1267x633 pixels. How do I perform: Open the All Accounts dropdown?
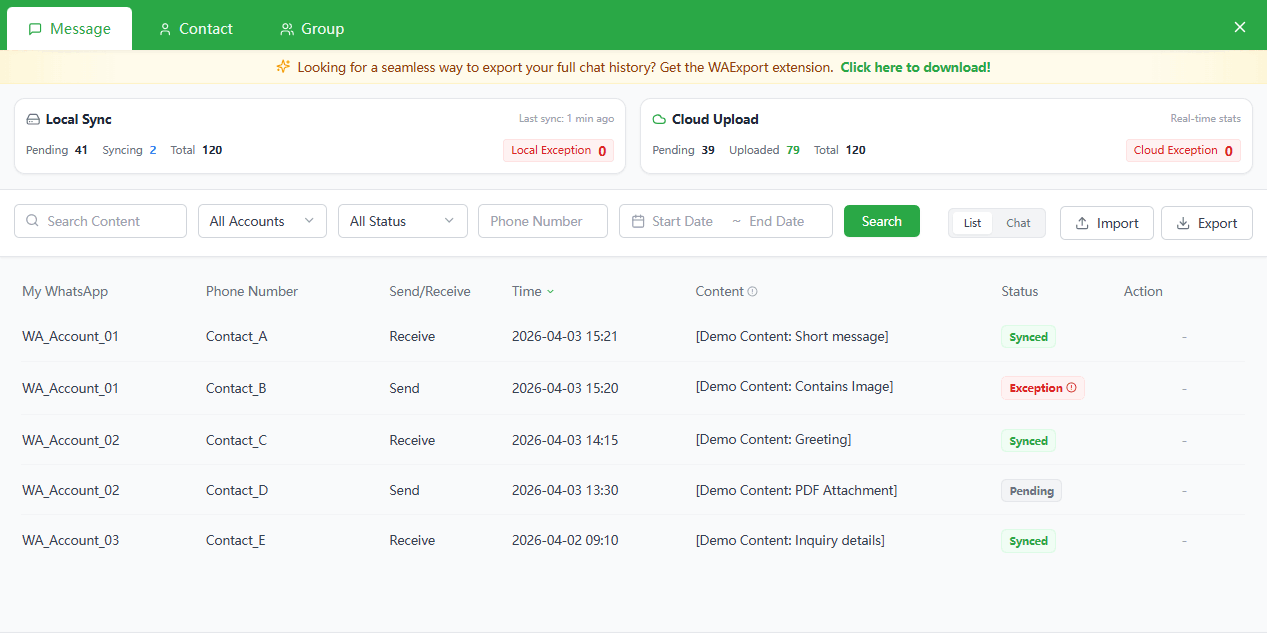click(262, 221)
